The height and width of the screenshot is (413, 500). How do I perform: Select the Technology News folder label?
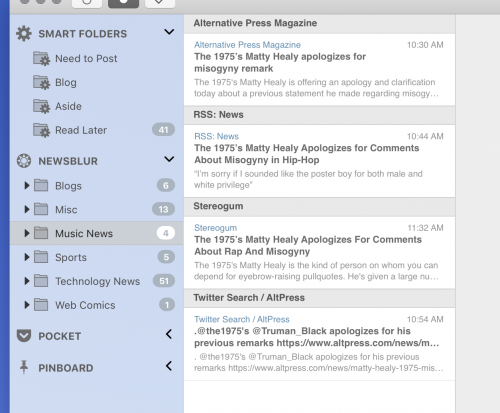[98, 281]
